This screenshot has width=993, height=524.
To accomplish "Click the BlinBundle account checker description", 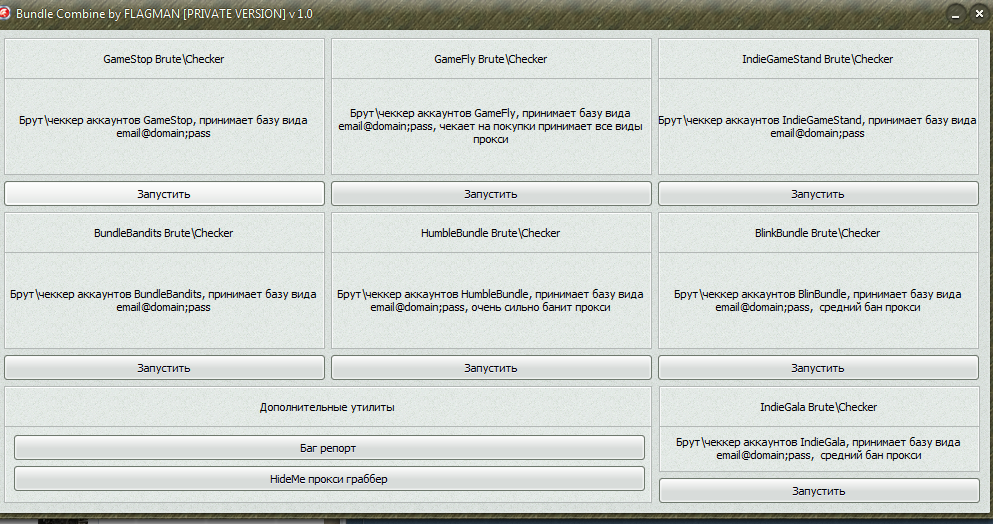I will 818,300.
